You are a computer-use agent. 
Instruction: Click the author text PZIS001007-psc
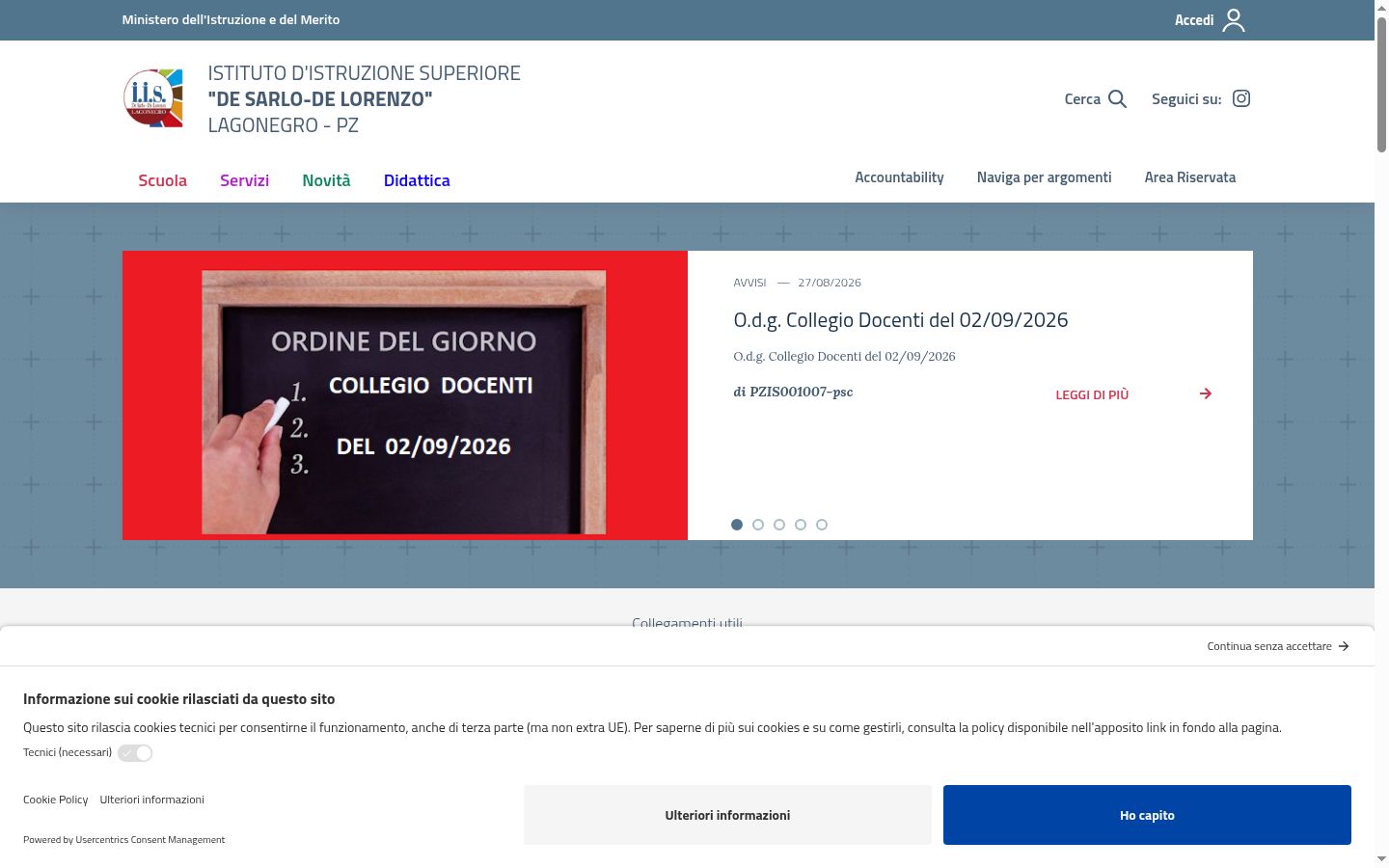click(x=802, y=392)
